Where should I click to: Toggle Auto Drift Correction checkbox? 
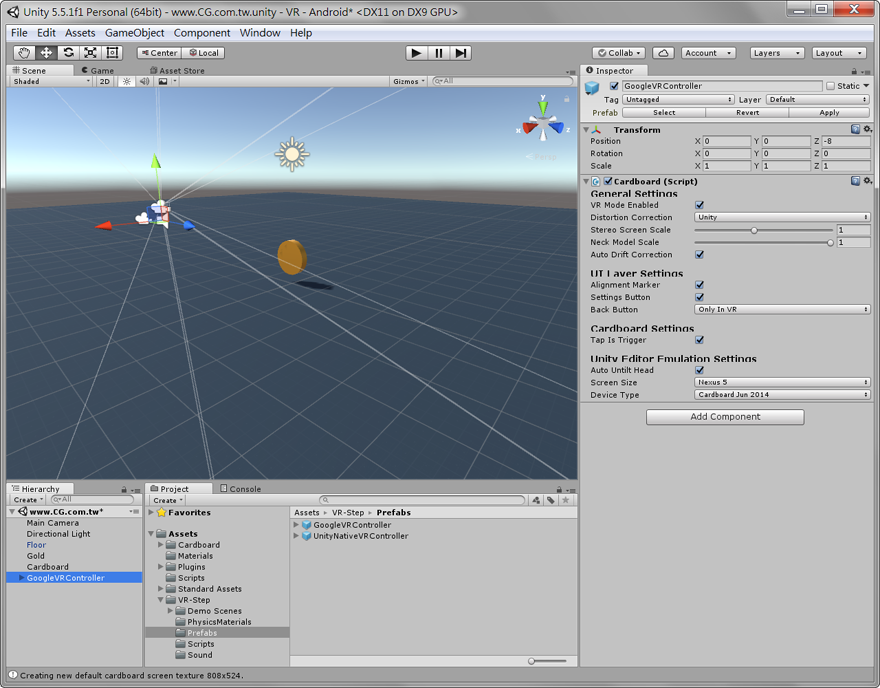(x=699, y=254)
